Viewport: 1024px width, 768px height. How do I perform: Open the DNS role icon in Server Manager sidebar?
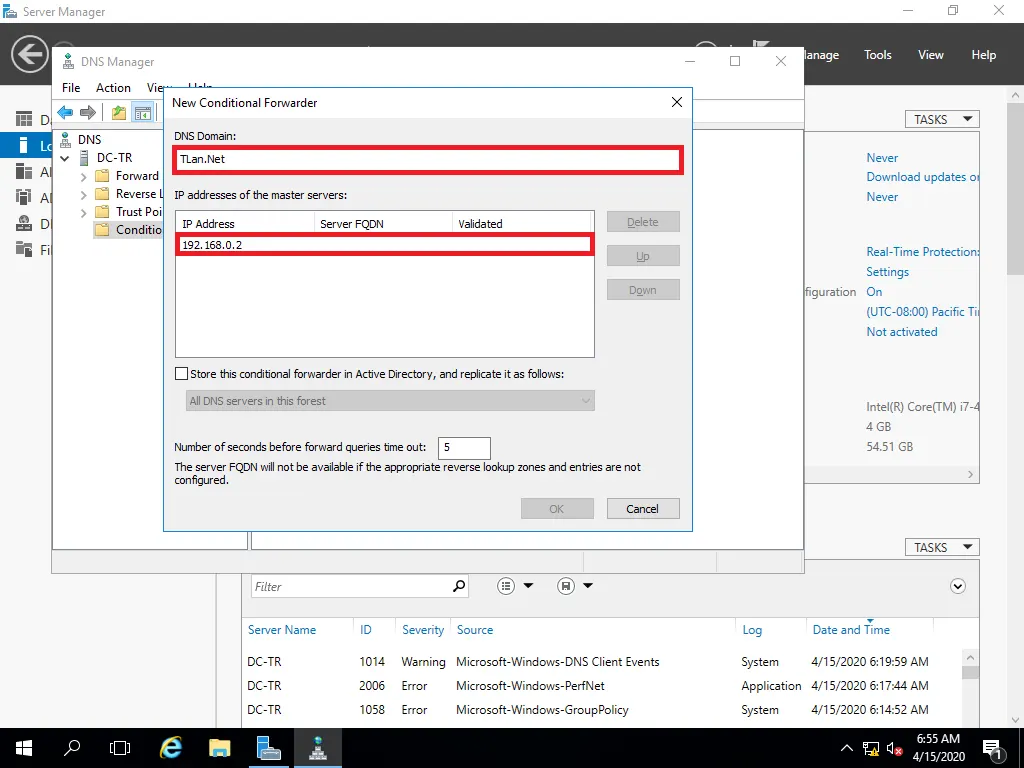point(24,223)
